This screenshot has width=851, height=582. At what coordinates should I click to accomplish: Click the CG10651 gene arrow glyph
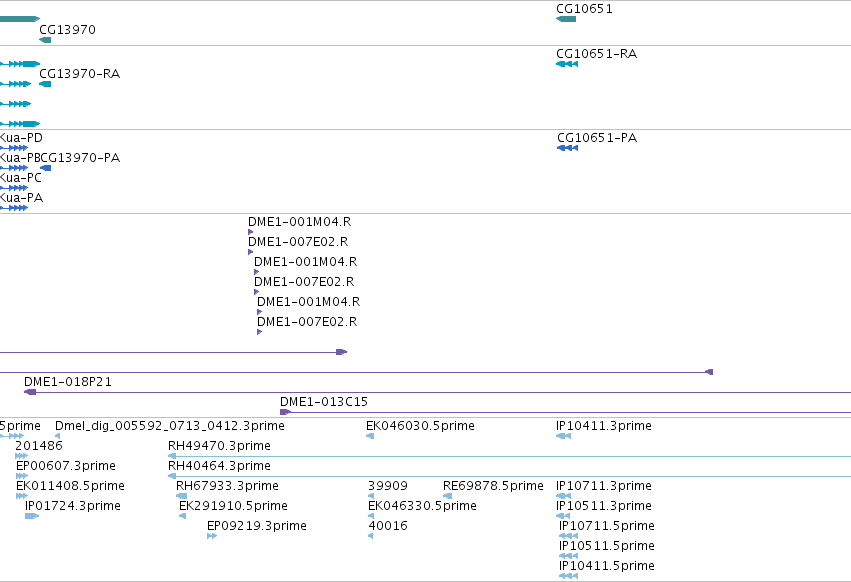pos(566,19)
